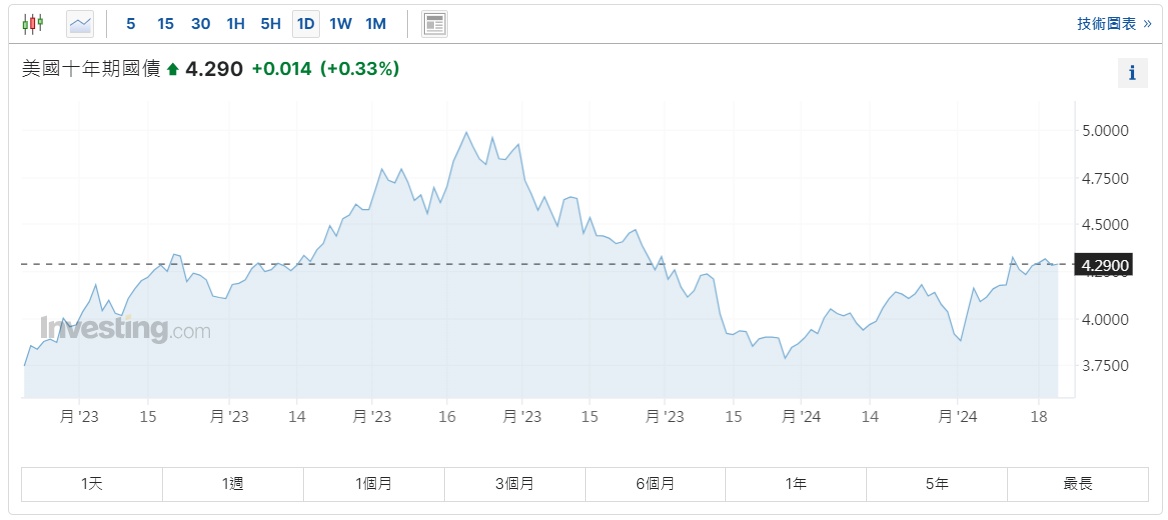The width and height of the screenshot is (1168, 520).
Task: Switch to the 1W interval
Action: (340, 24)
